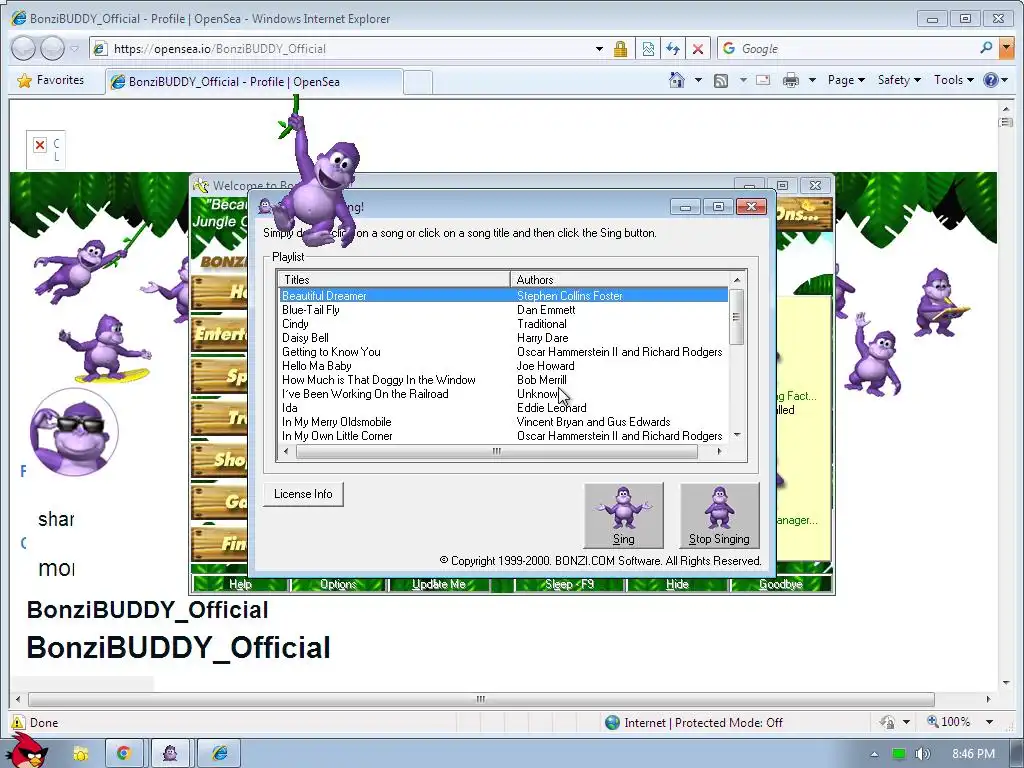The image size is (1024, 768).
Task: Click the status bar warning icon beside Done
Action: [17, 722]
